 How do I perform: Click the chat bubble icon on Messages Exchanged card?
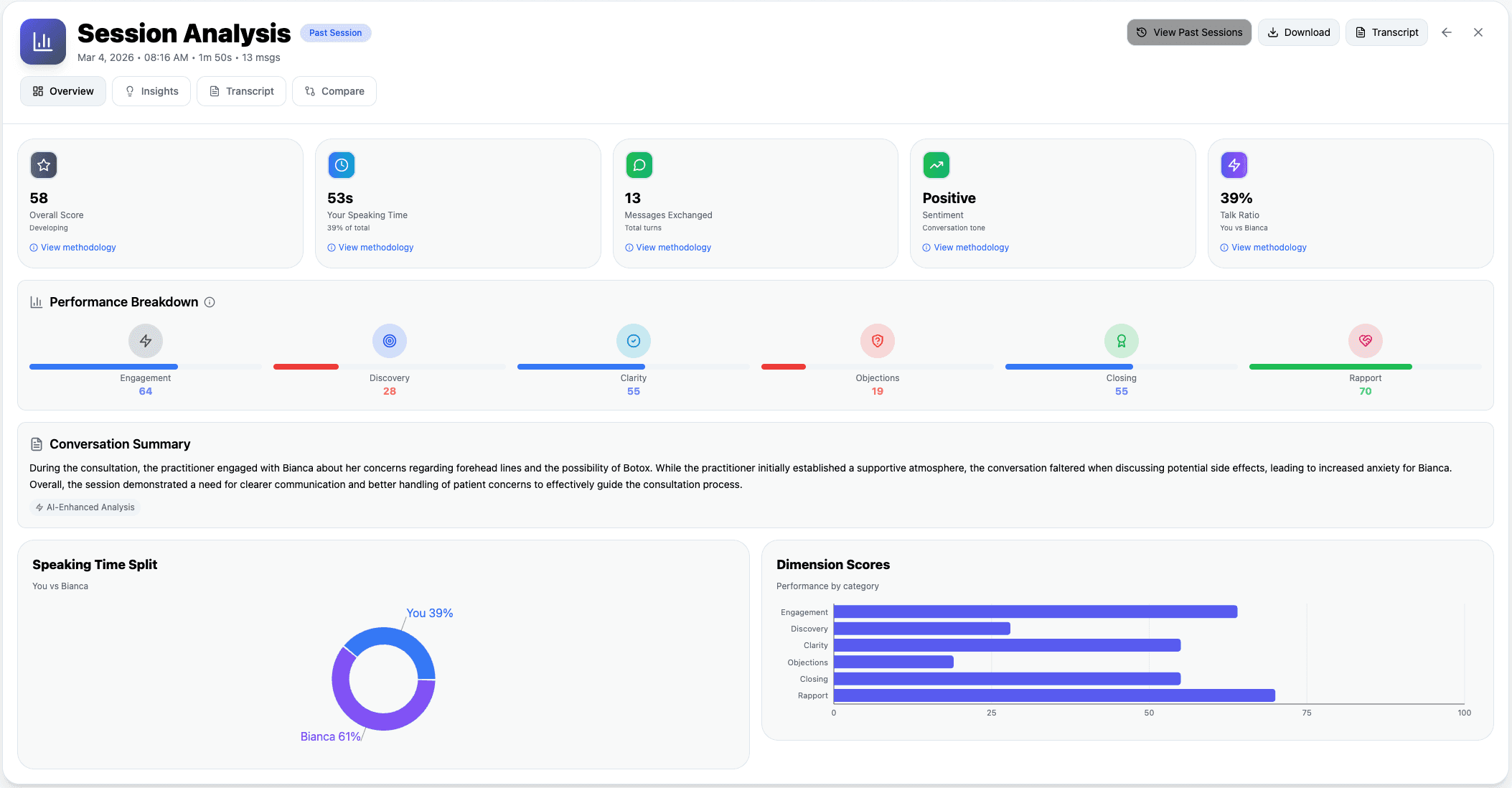[x=639, y=165]
